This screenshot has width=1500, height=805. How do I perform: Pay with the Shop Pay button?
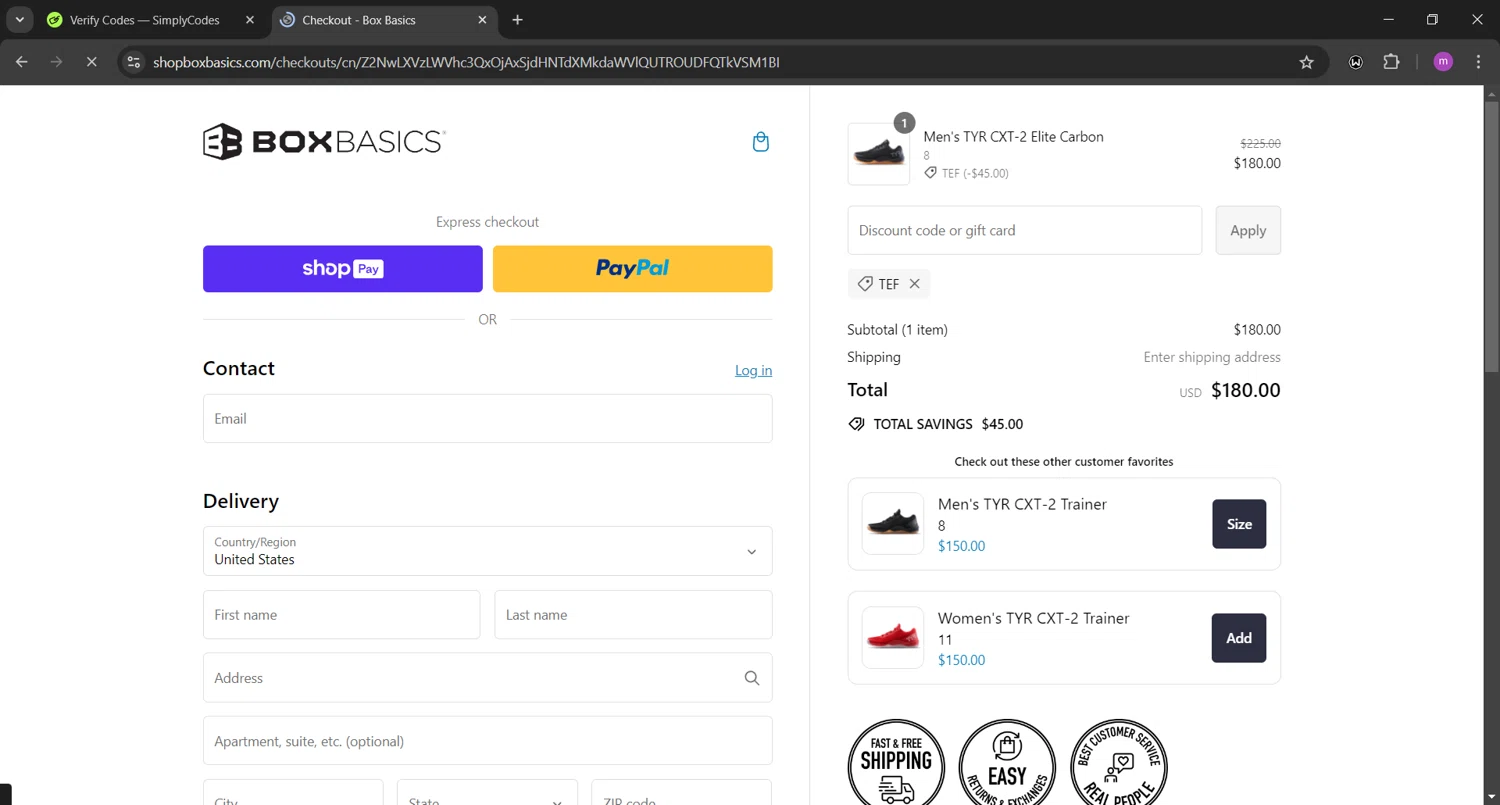point(343,269)
